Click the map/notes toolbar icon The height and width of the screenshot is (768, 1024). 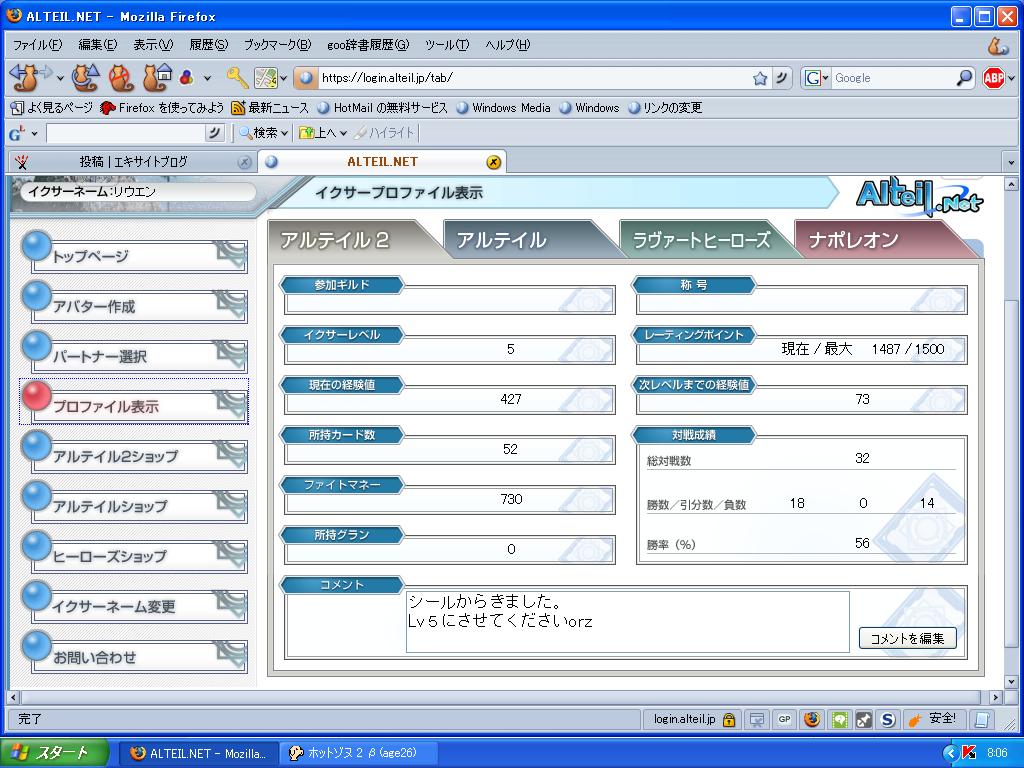point(266,78)
